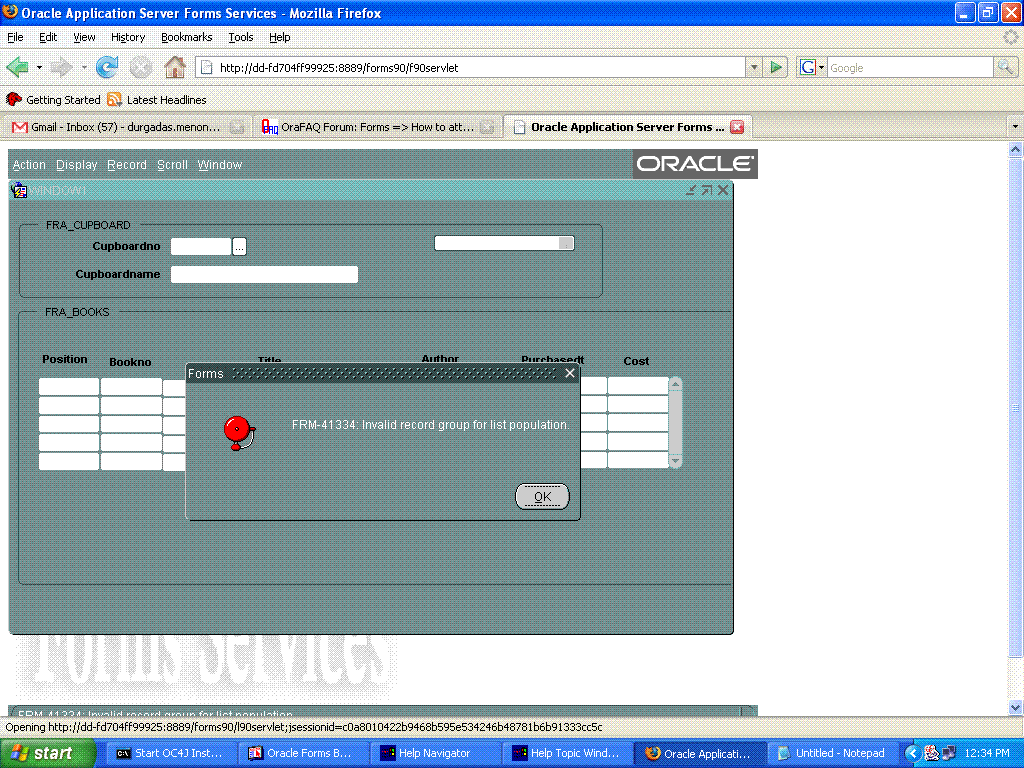This screenshot has width=1024, height=768.
Task: Click the Firefox Back arrow button
Action: pyautogui.click(x=17, y=67)
